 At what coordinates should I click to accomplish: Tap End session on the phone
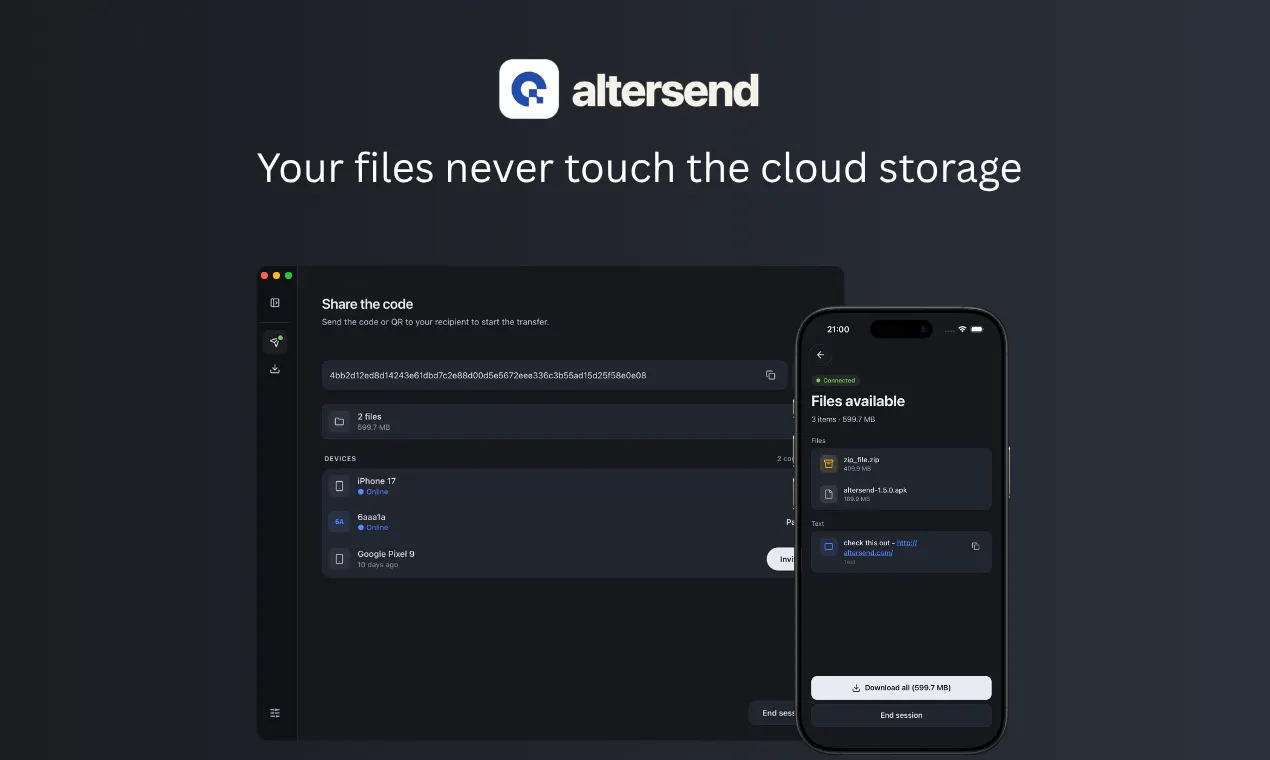901,715
